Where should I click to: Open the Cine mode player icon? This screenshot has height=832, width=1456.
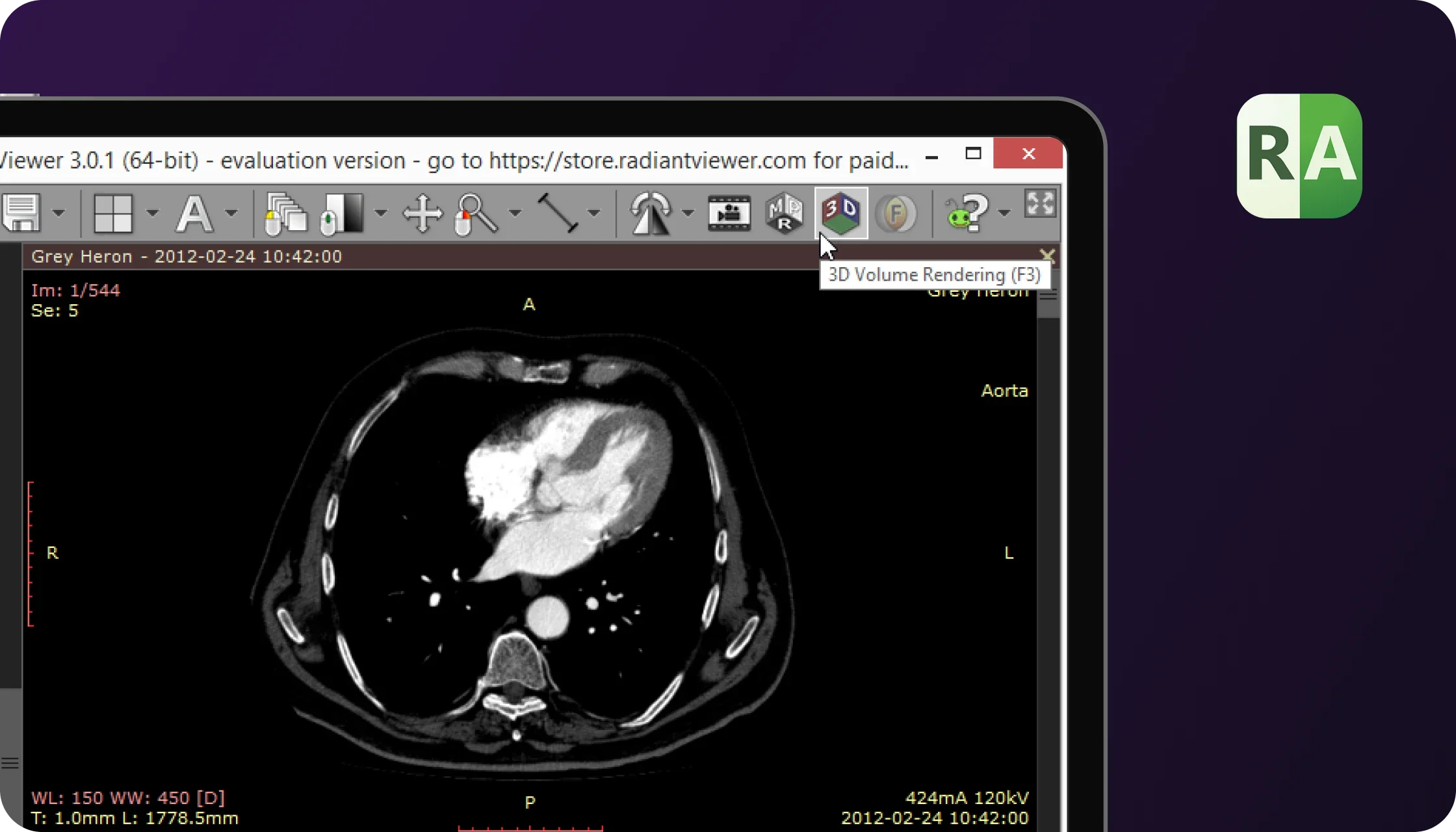tap(729, 213)
